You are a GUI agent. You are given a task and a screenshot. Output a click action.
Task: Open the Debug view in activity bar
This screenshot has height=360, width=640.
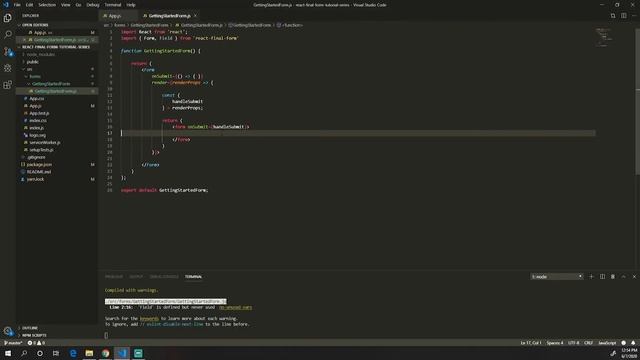pyautogui.click(x=7, y=68)
